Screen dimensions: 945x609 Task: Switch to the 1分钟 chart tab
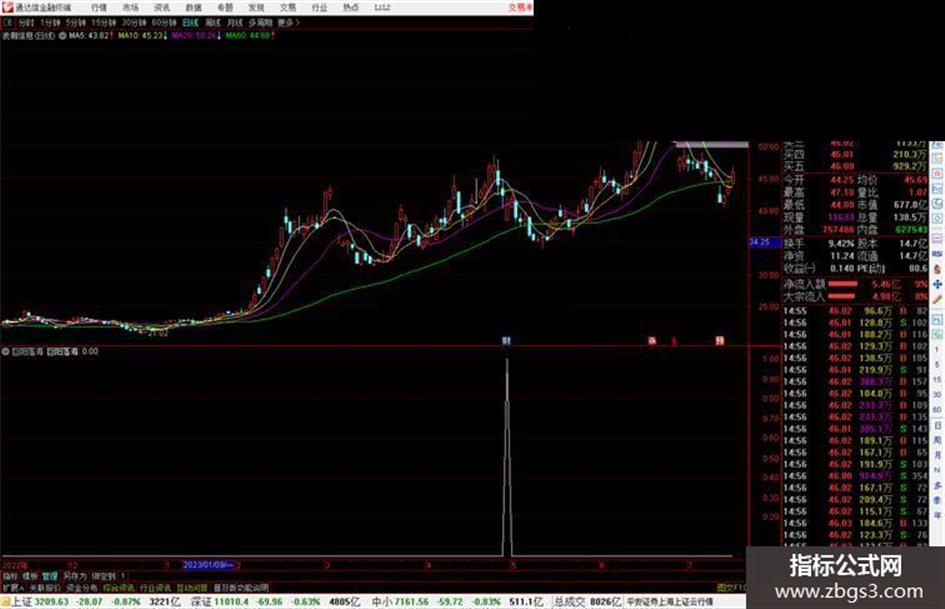pyautogui.click(x=50, y=22)
